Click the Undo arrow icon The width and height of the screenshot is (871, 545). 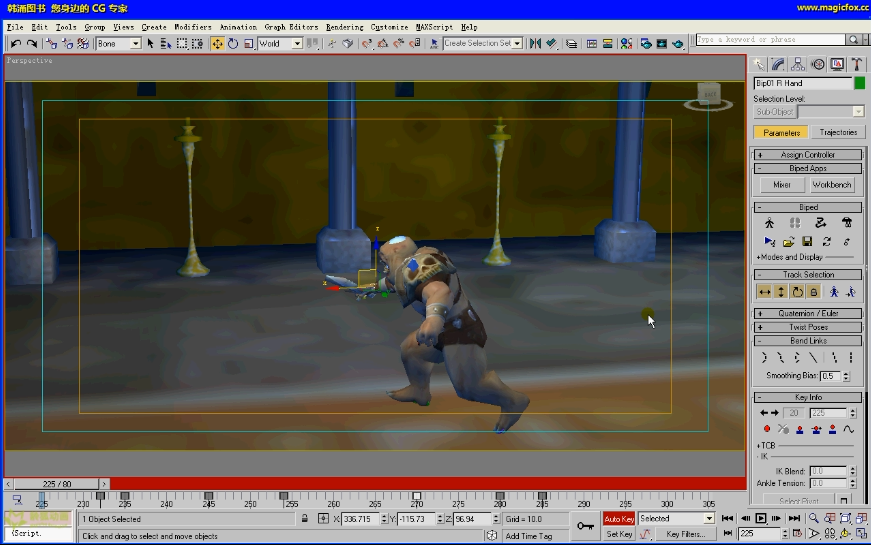point(16,43)
